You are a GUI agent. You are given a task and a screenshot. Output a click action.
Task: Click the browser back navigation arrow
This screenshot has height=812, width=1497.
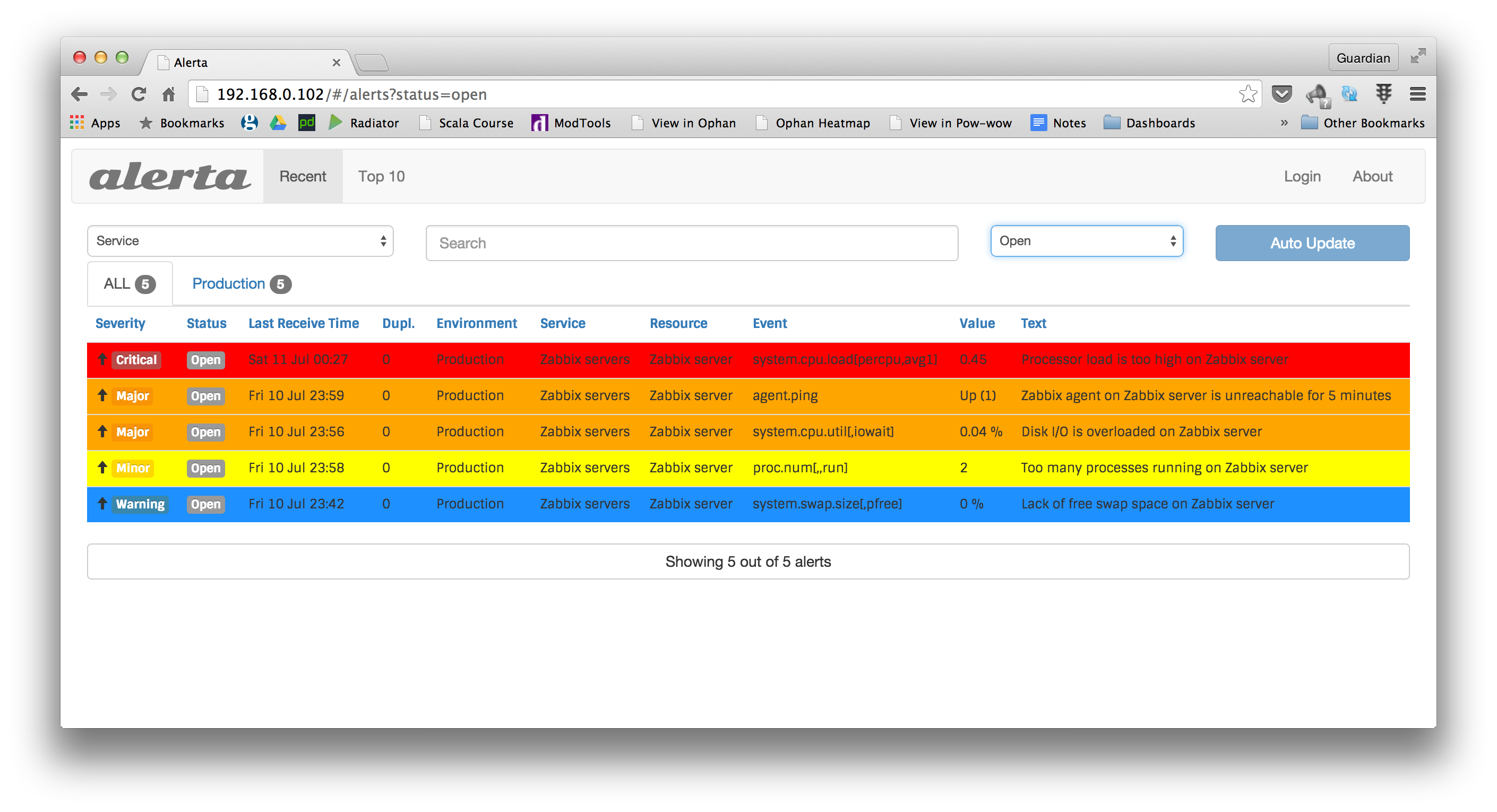coord(82,94)
